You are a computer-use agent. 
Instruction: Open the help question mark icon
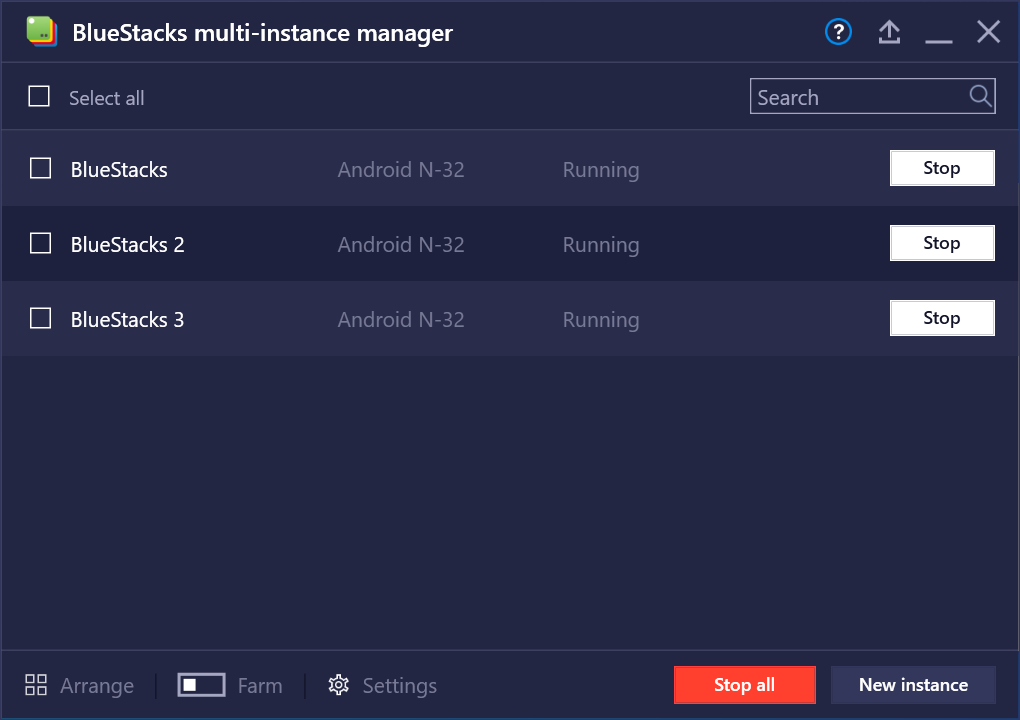(x=838, y=32)
